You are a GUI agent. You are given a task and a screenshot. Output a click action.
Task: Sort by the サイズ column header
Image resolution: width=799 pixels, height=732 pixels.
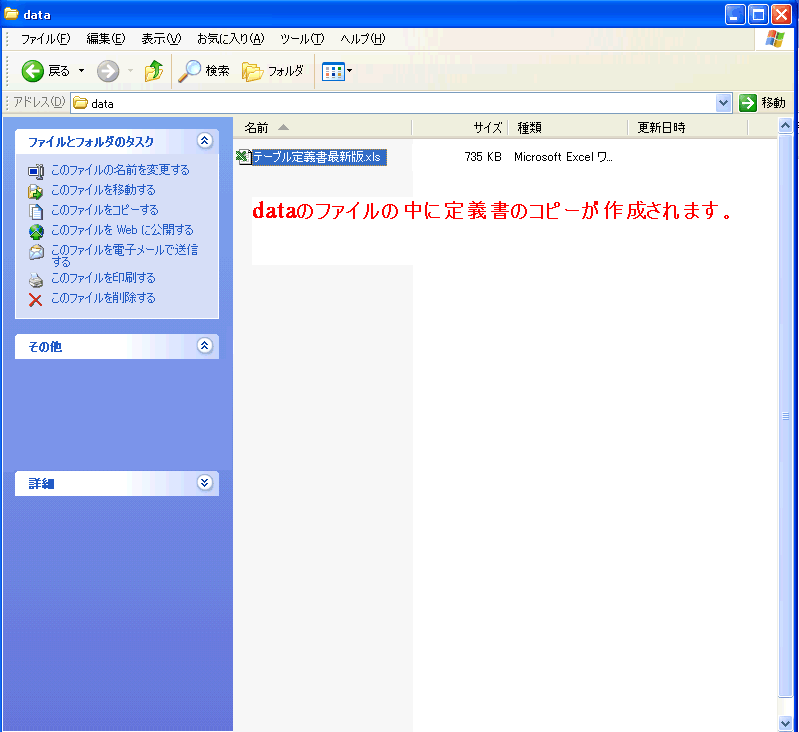pyautogui.click(x=486, y=128)
